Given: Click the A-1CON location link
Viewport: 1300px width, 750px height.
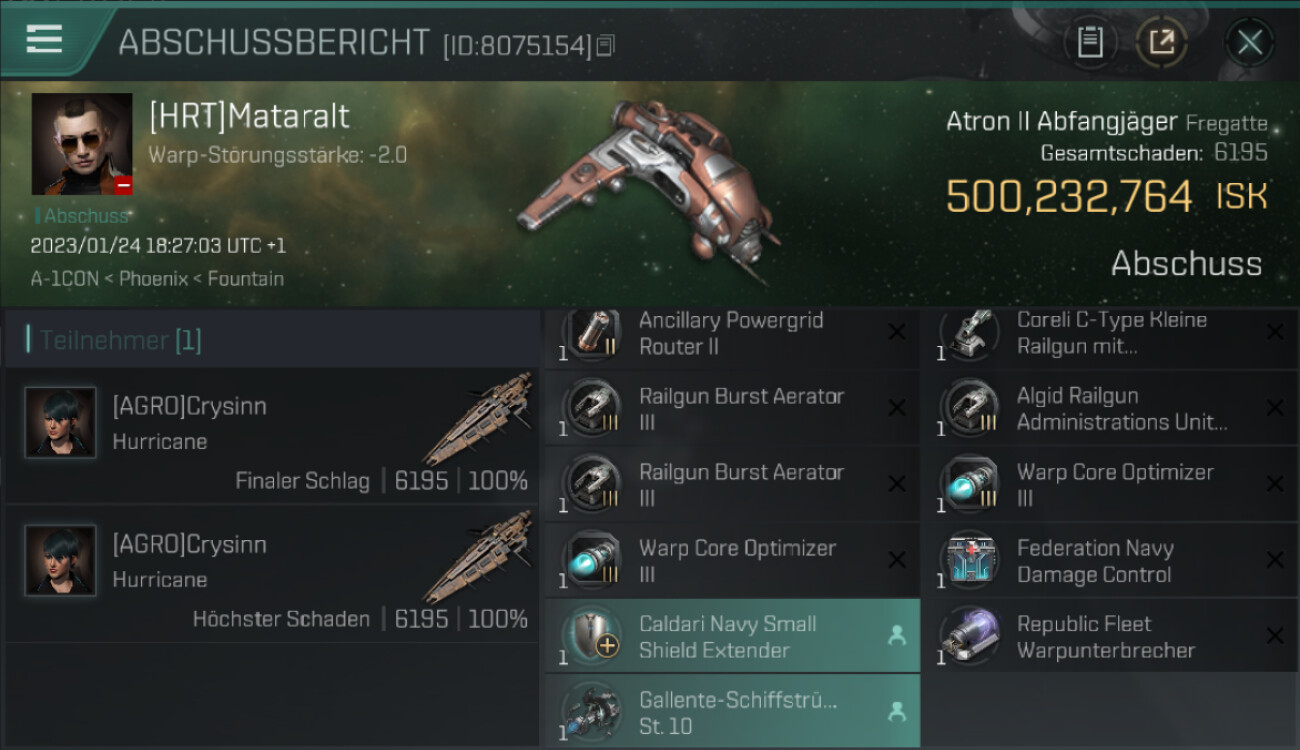Looking at the screenshot, I should click(65, 279).
